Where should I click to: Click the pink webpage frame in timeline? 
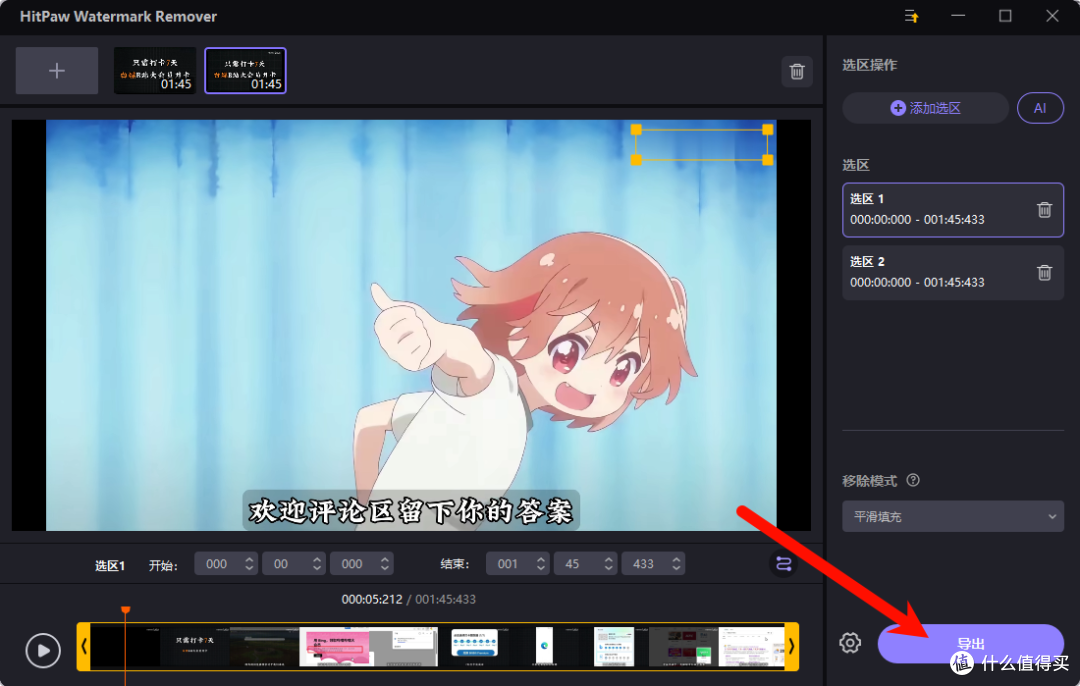coord(335,647)
